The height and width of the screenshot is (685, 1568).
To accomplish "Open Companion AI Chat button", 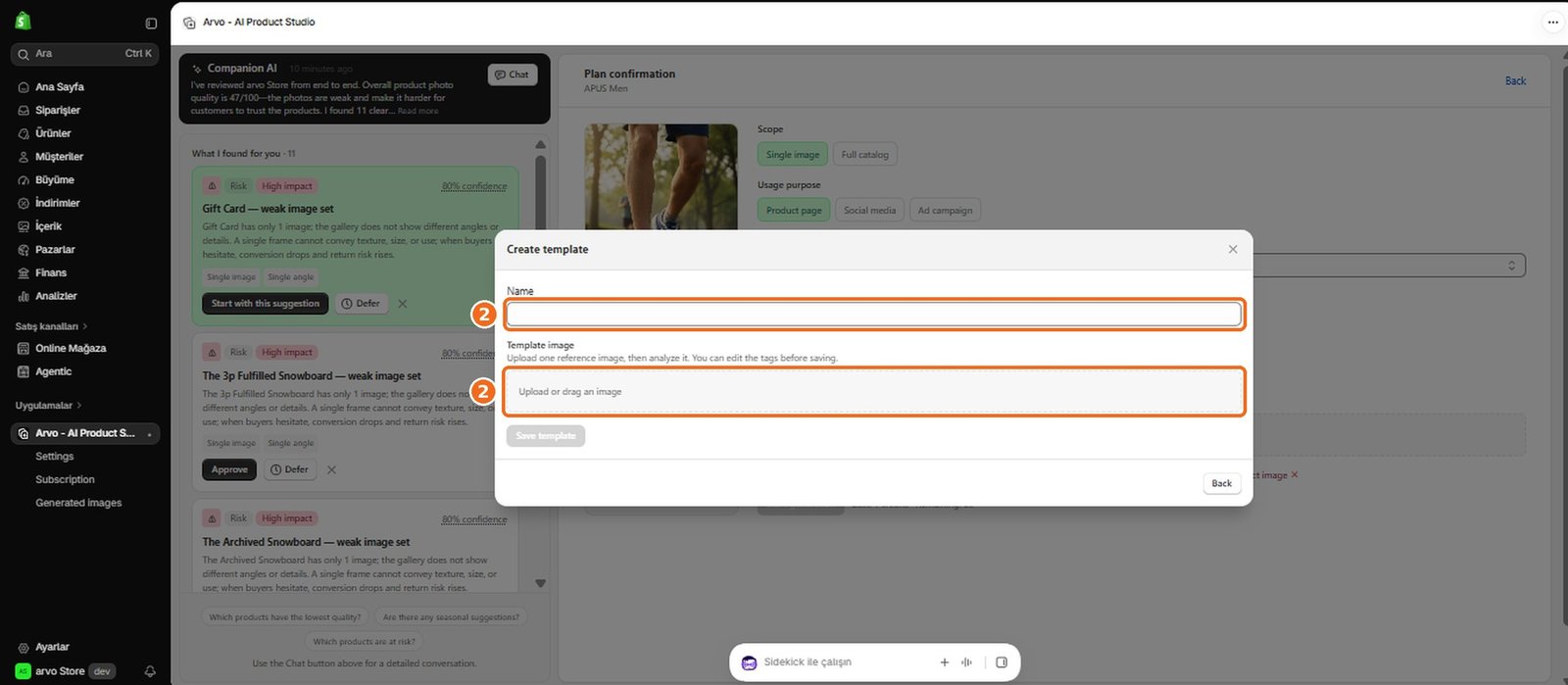I will (x=513, y=74).
